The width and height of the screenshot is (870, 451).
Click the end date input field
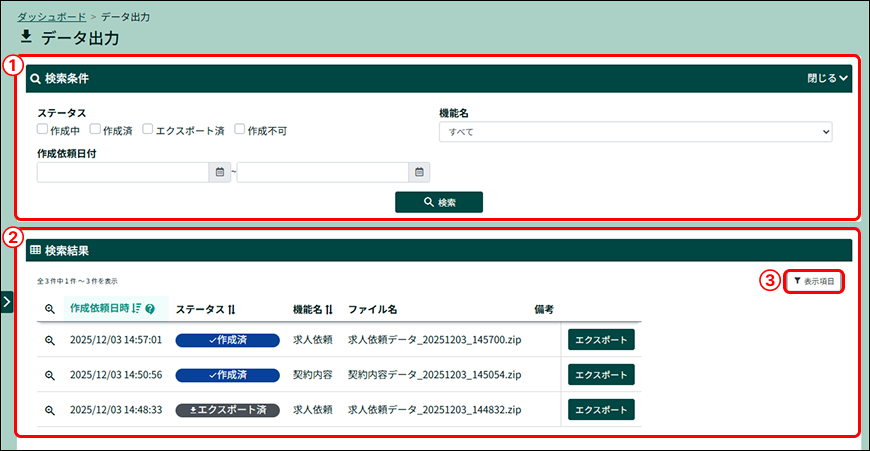323,173
